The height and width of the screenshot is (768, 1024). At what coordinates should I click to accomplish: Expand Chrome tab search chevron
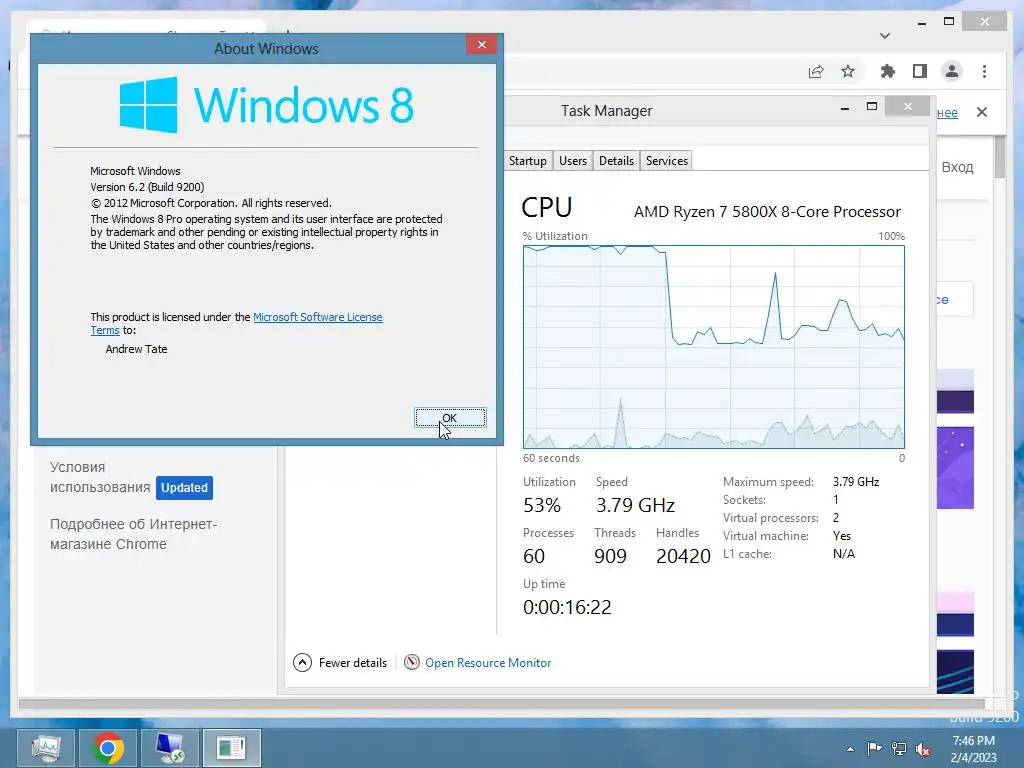pos(885,36)
